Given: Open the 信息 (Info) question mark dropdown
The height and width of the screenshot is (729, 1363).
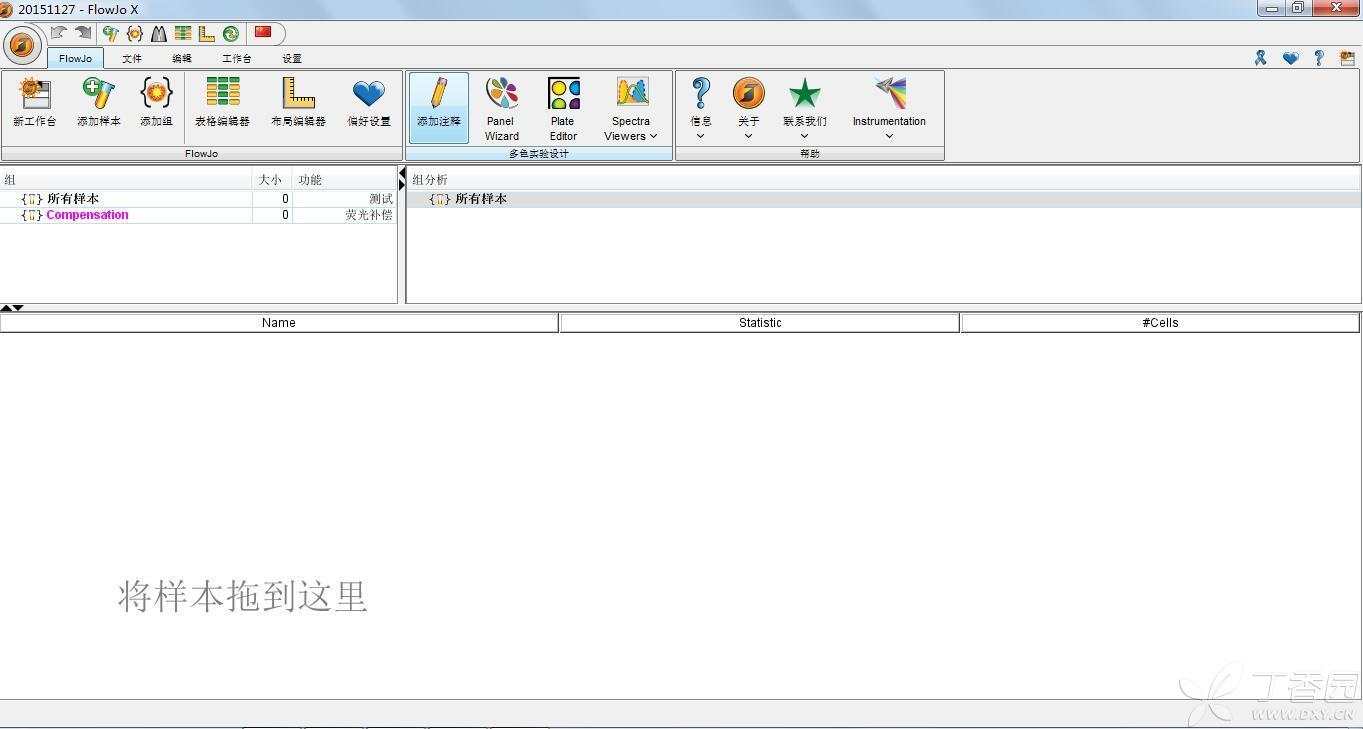Looking at the screenshot, I should click(x=701, y=108).
